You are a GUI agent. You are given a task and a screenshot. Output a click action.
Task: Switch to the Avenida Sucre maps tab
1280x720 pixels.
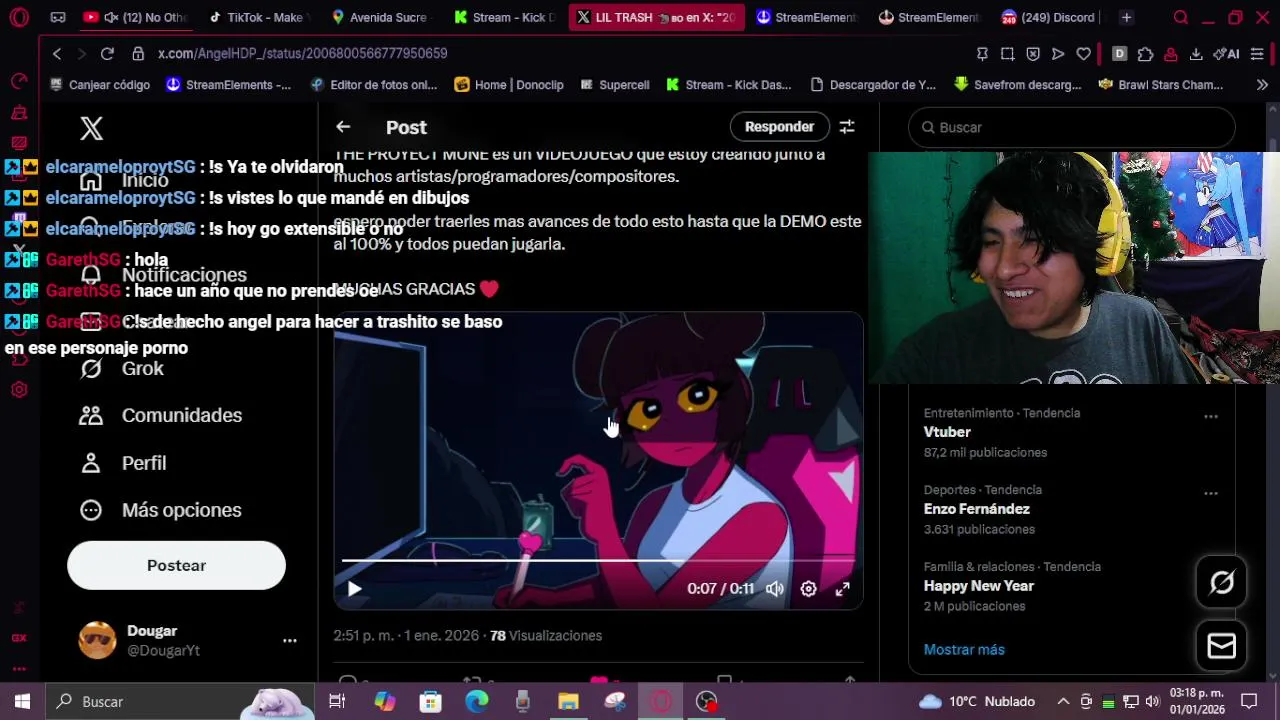pos(380,17)
